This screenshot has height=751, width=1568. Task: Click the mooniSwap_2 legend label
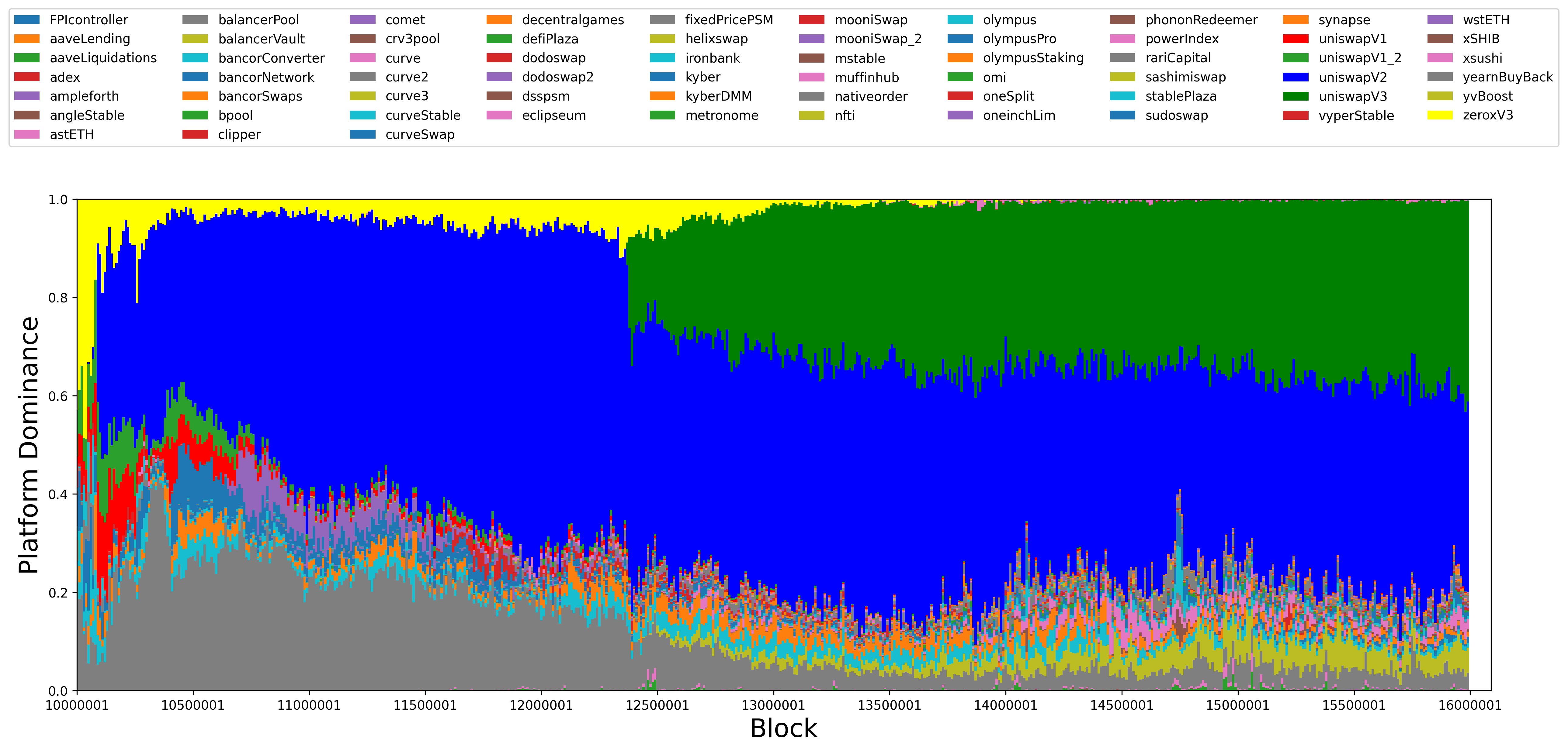pos(878,39)
